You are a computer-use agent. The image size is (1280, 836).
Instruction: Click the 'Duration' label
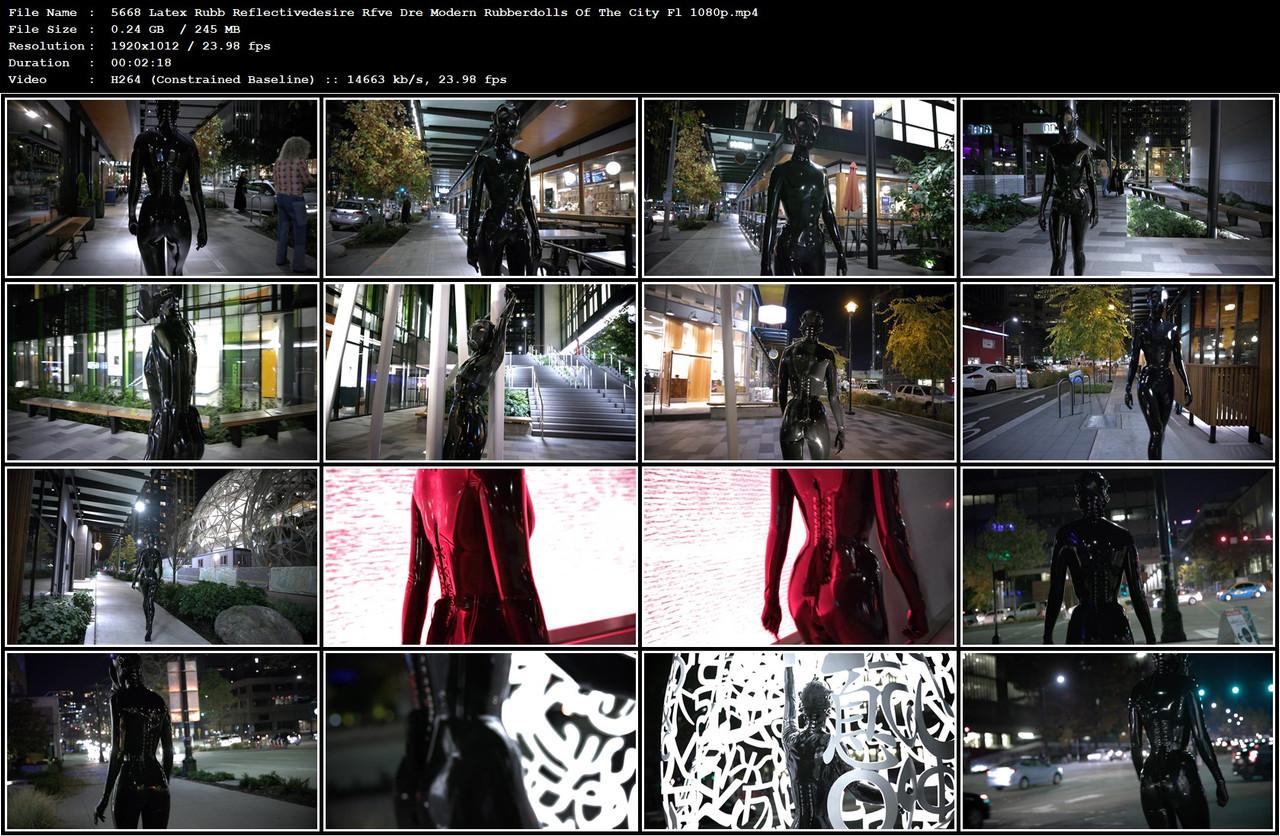tap(38, 63)
